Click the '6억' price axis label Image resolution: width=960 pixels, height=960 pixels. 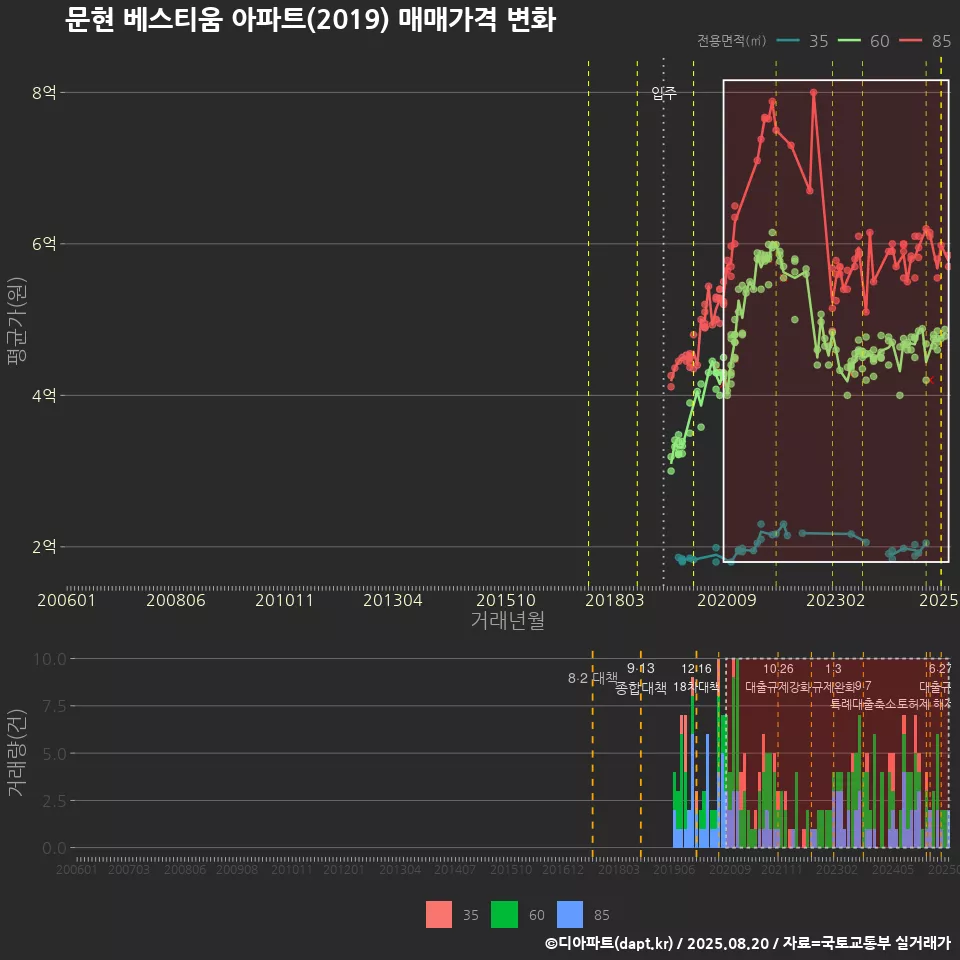(44, 244)
